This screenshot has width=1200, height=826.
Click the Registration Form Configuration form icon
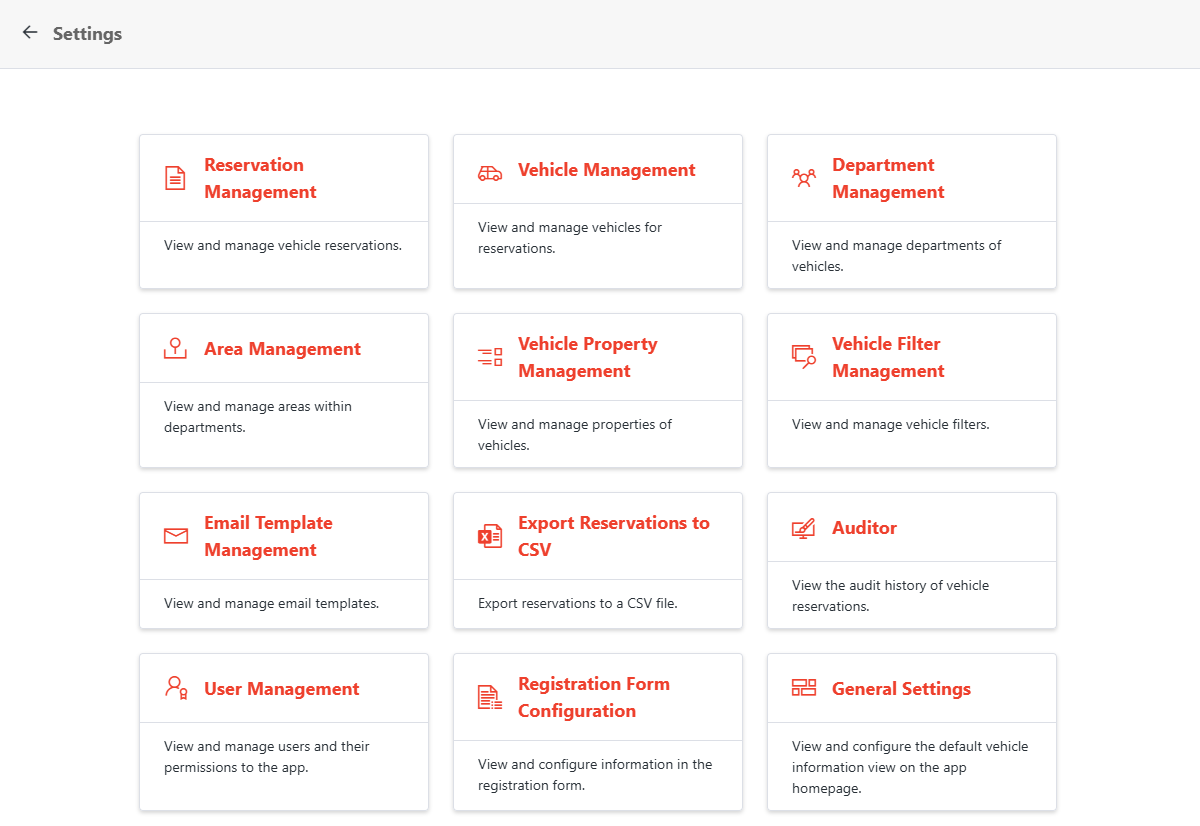click(489, 696)
